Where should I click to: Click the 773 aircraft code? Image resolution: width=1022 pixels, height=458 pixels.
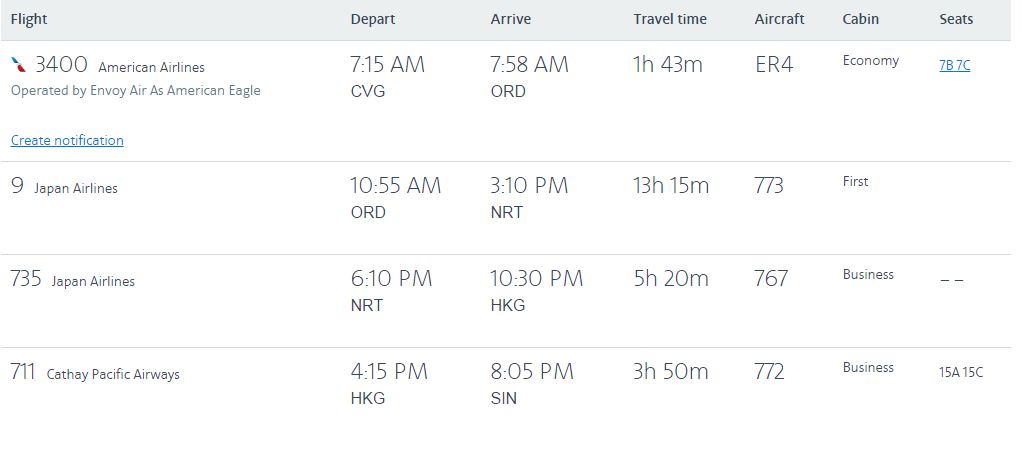click(x=769, y=186)
